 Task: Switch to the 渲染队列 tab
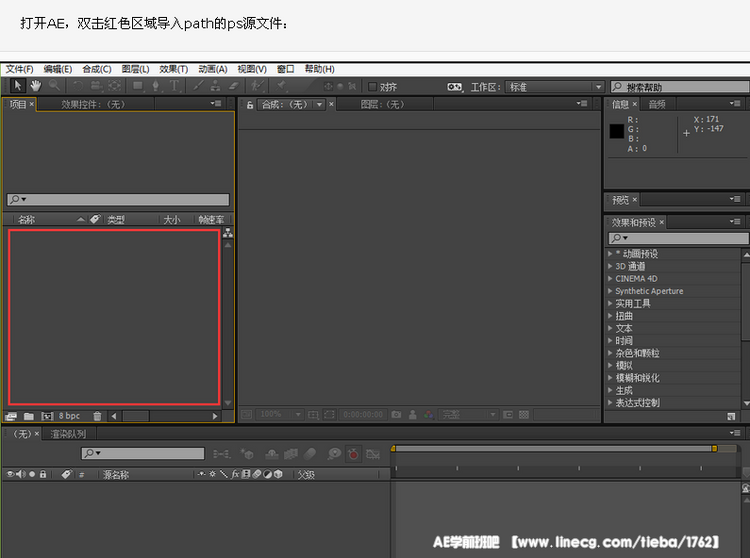click(x=68, y=434)
